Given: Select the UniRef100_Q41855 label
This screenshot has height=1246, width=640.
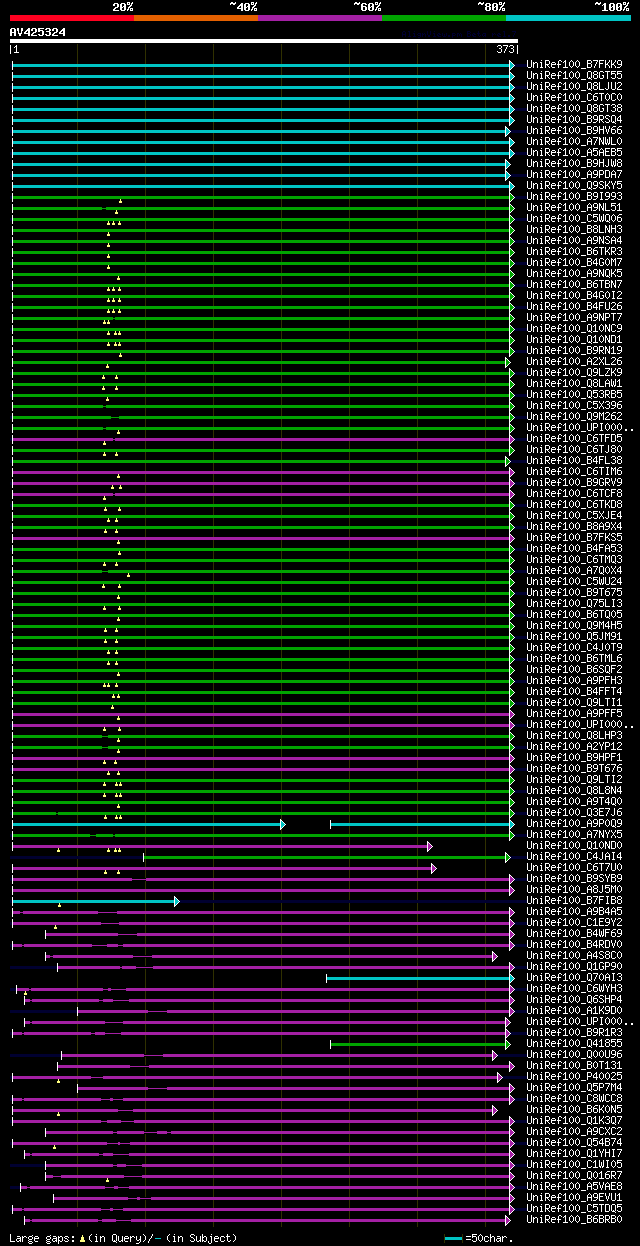Looking at the screenshot, I should pos(574,1044).
